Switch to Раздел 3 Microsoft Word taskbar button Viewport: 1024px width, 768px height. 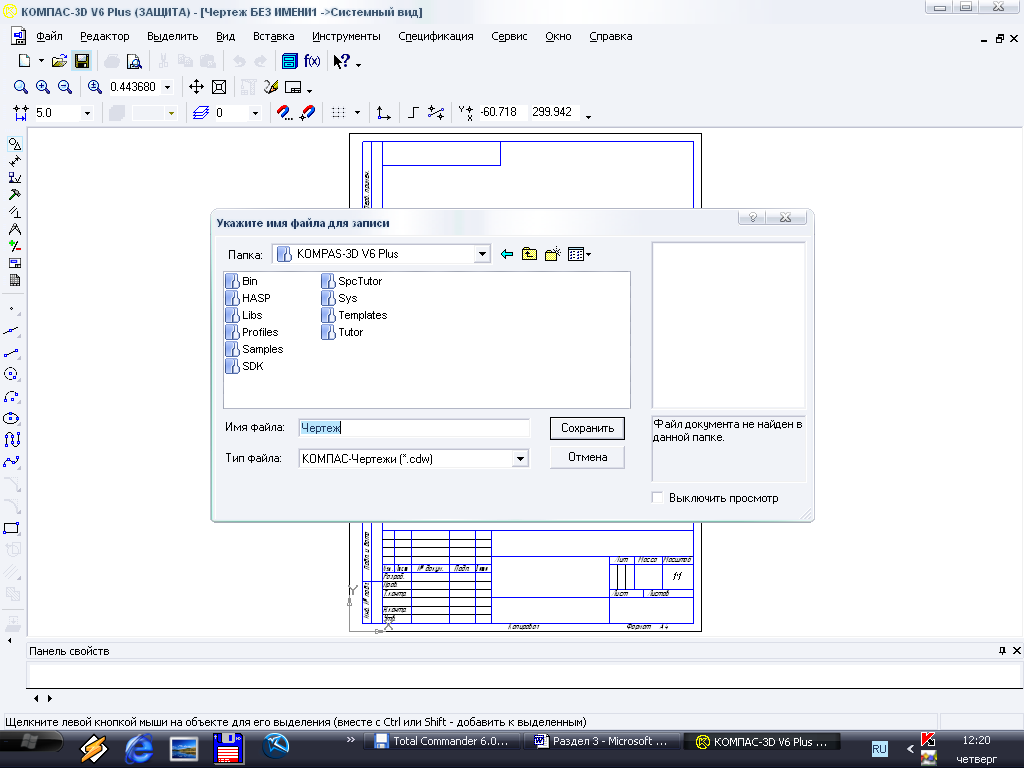602,741
